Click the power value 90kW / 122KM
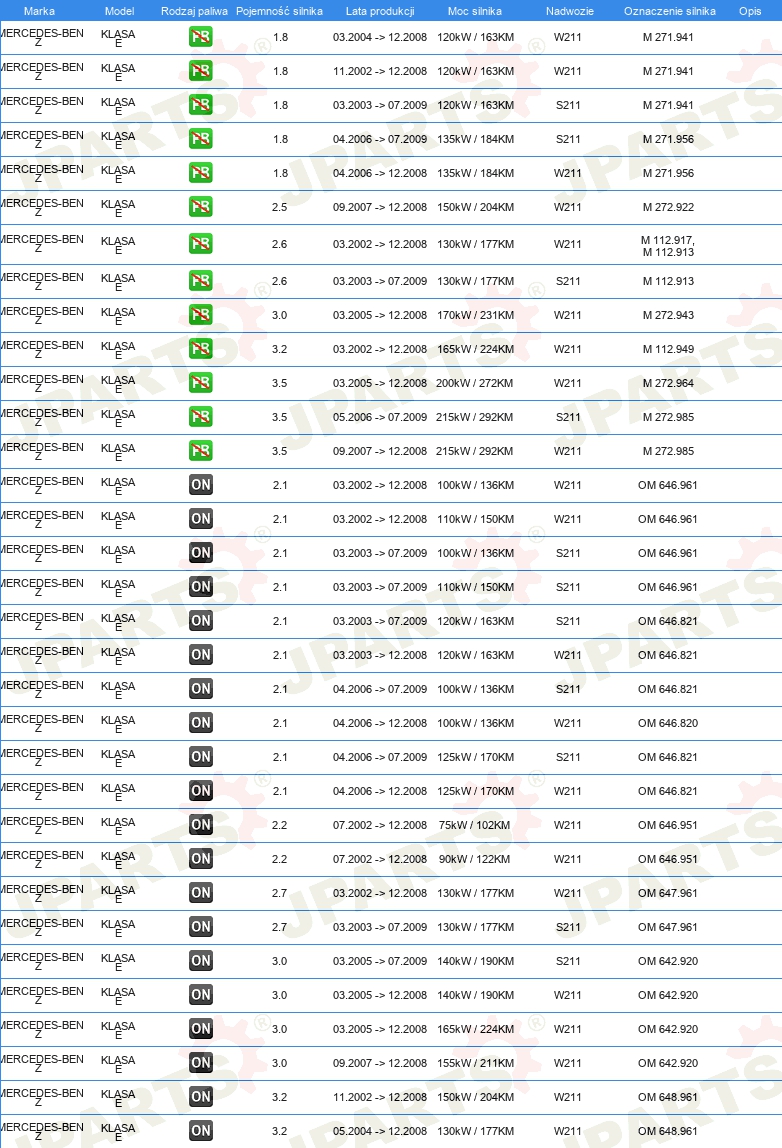This screenshot has height=1148, width=782. pyautogui.click(x=474, y=859)
